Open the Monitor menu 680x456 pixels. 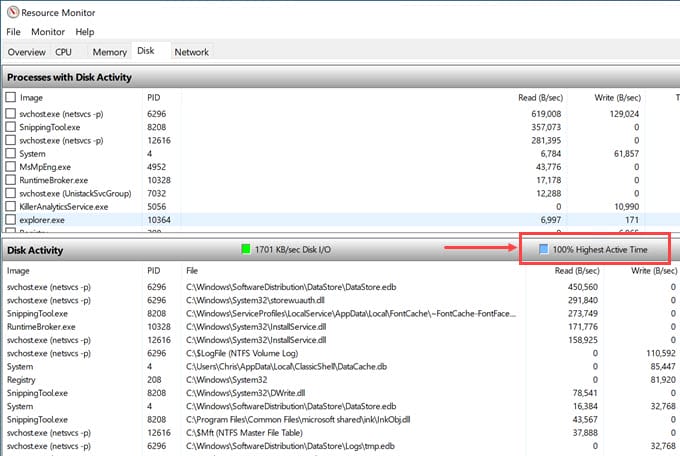point(48,32)
